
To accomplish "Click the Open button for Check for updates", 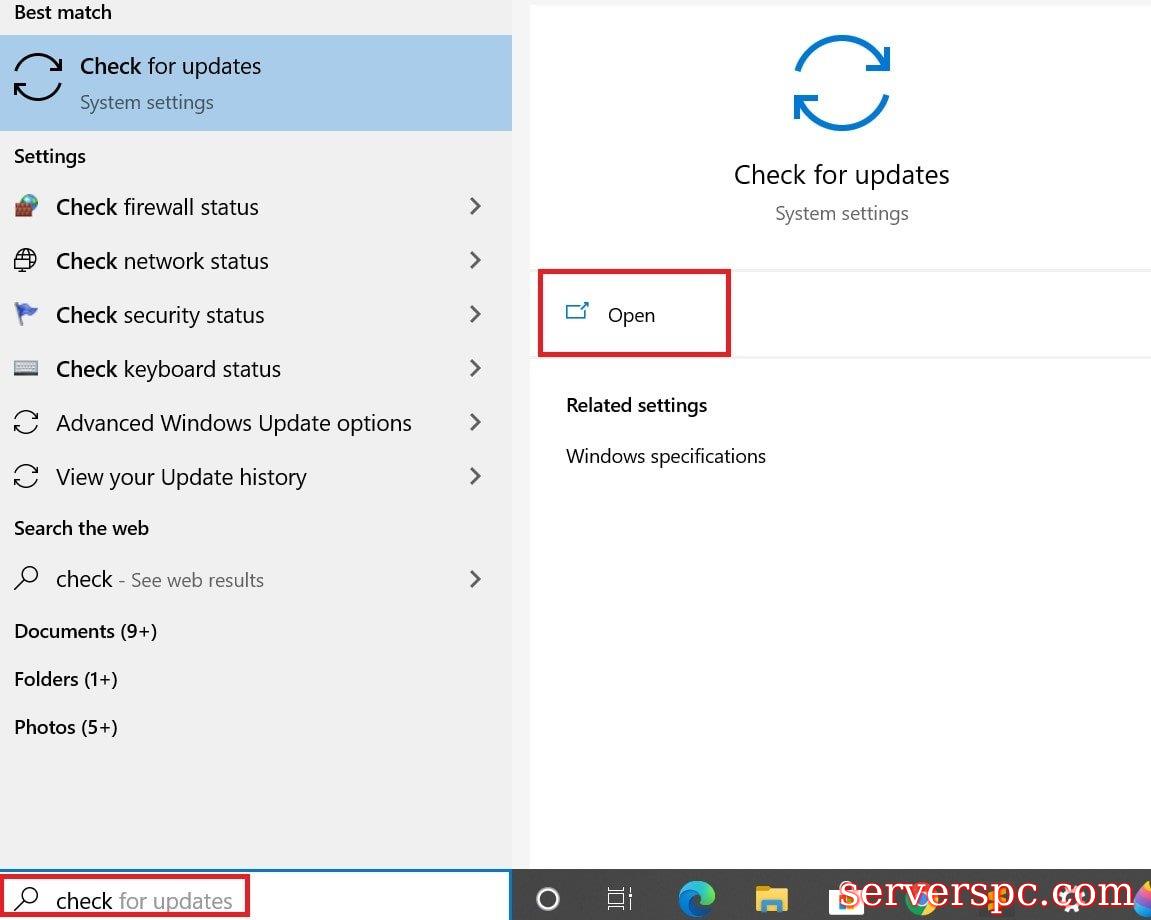I will (x=631, y=315).
